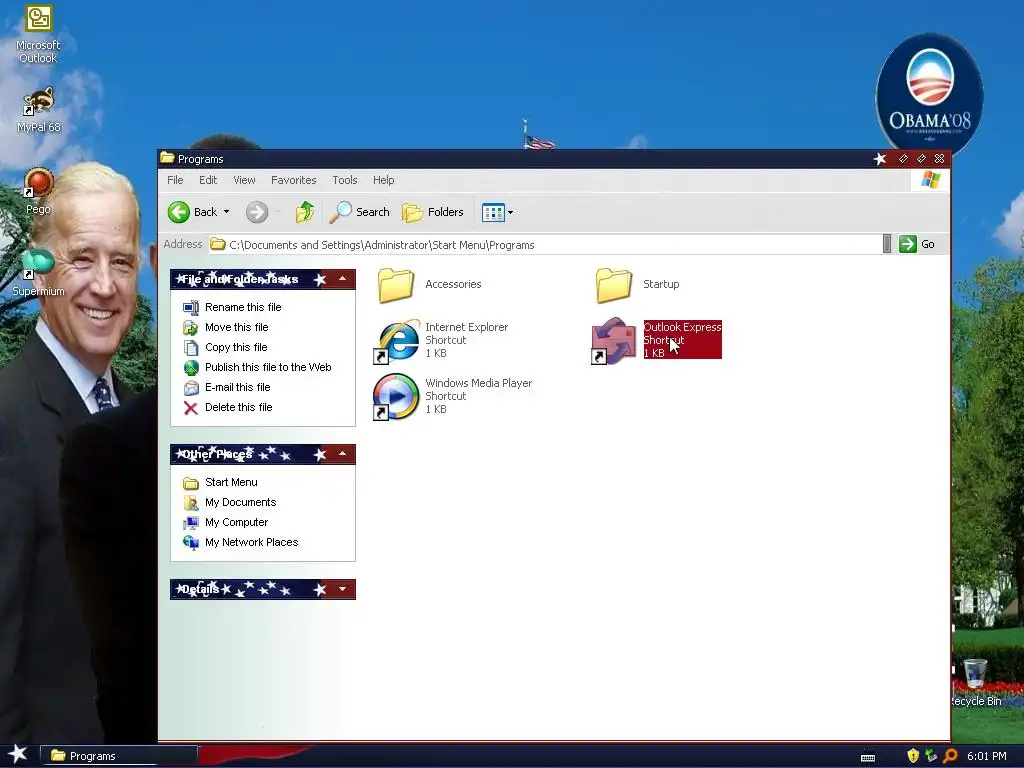Click Delete this file
The width and height of the screenshot is (1024, 768).
pyautogui.click(x=238, y=408)
